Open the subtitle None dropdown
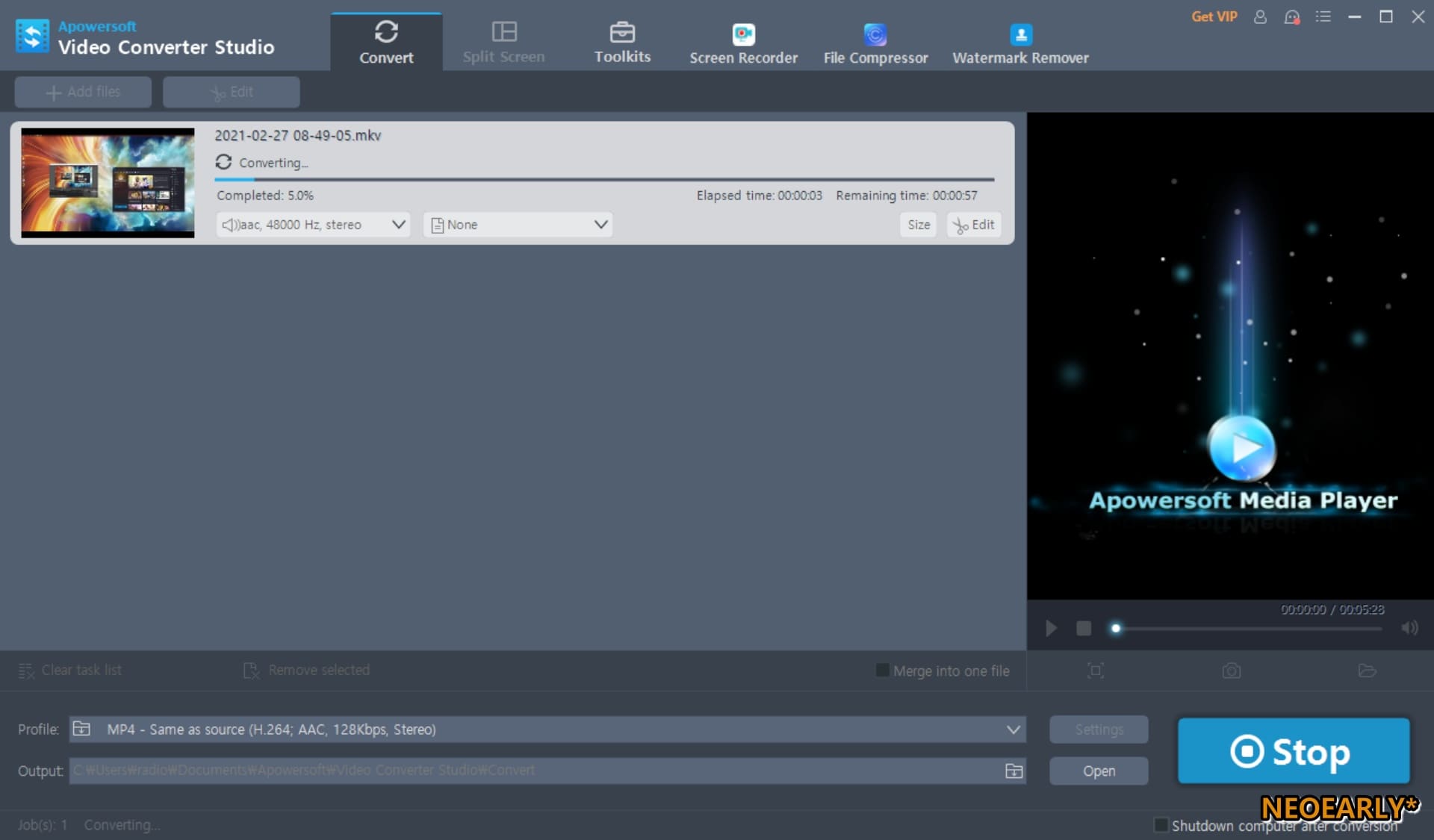The height and width of the screenshot is (840, 1434). click(600, 225)
